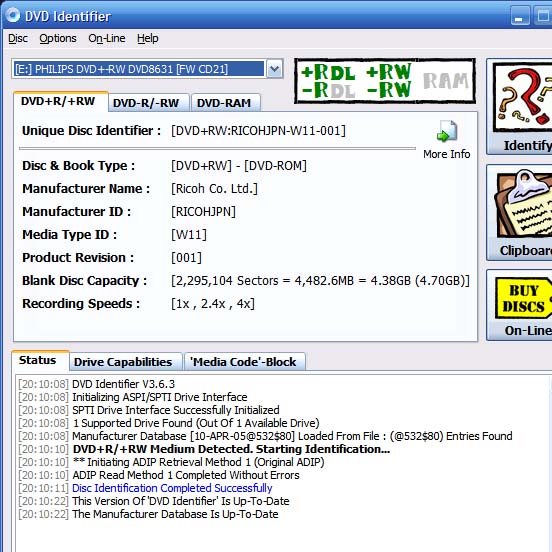Click the 'Unique Disc Identifier :' label

[92, 131]
